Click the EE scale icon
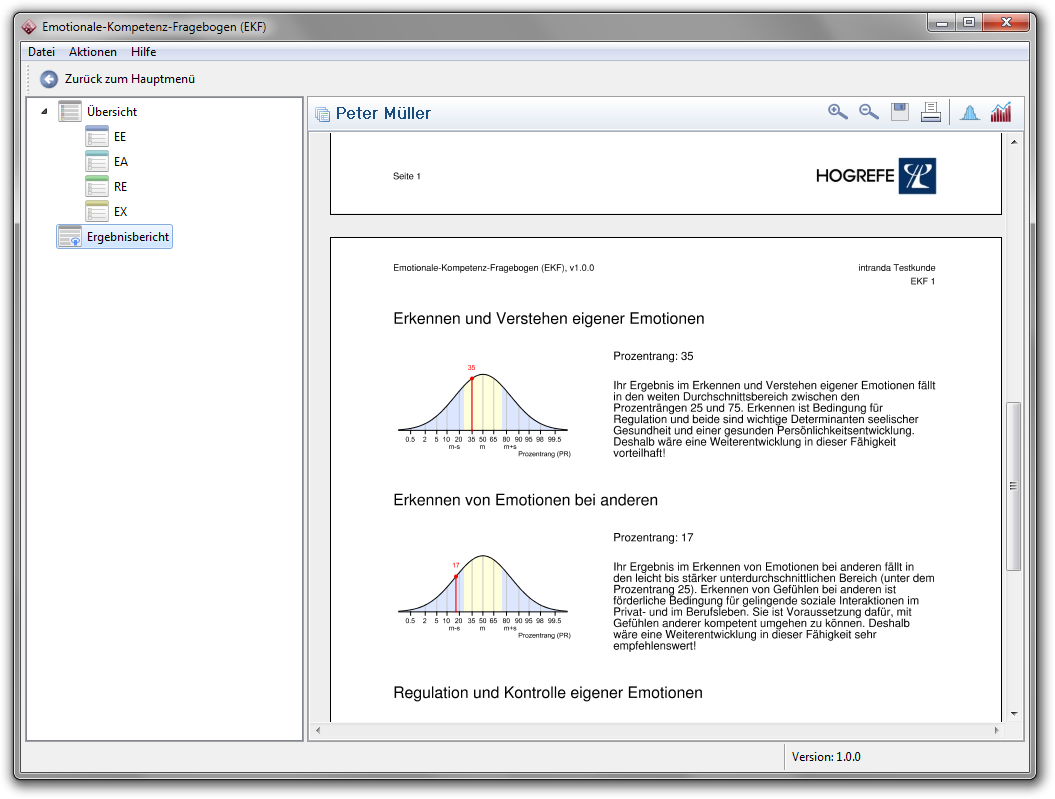This screenshot has width=1055, height=799. click(97, 137)
